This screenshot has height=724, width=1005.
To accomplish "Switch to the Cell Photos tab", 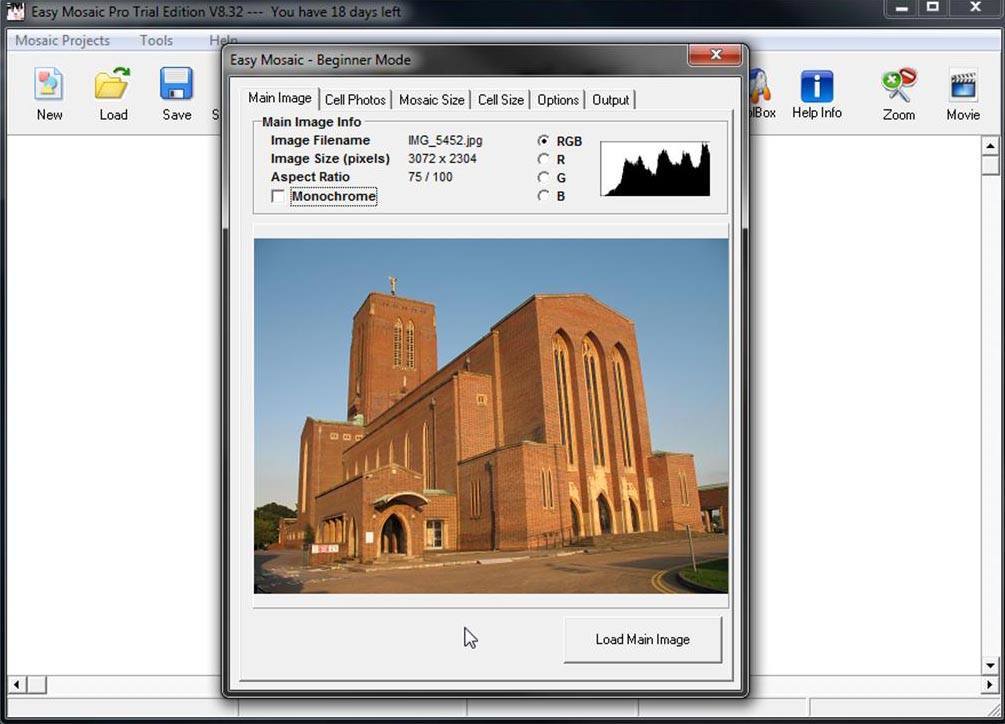I will (x=355, y=100).
